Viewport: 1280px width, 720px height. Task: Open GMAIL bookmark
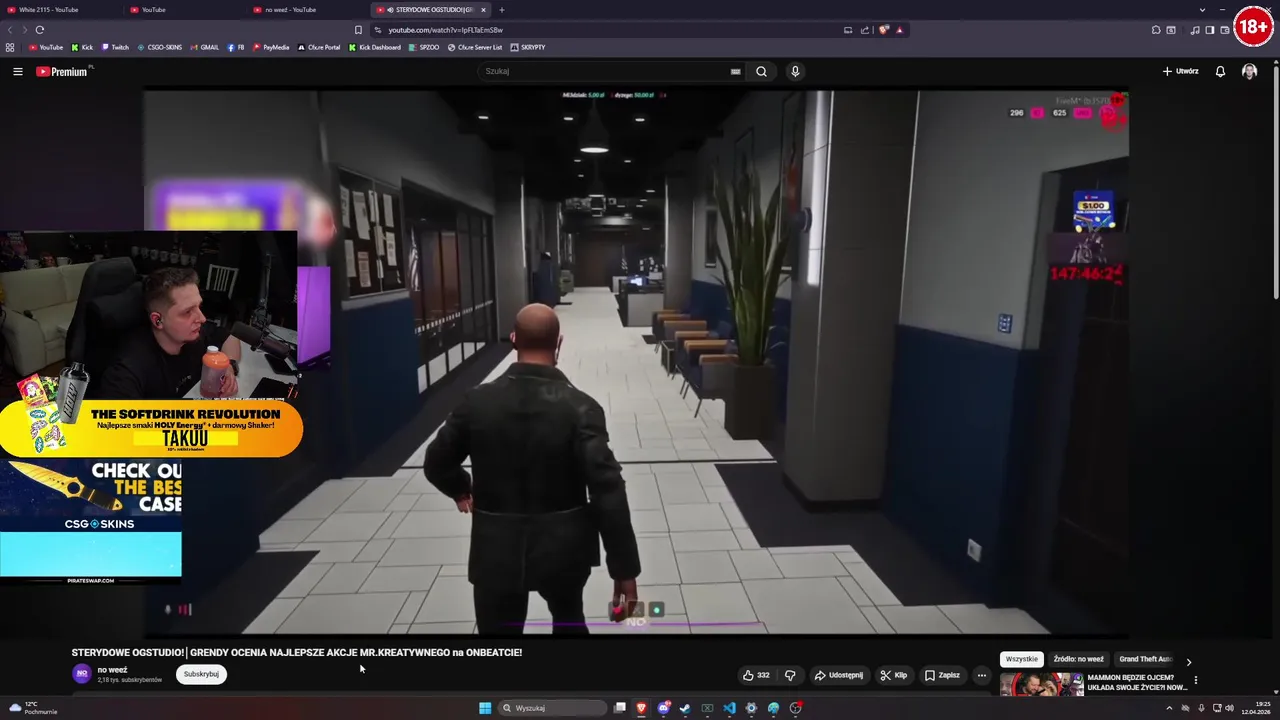pyautogui.click(x=204, y=47)
